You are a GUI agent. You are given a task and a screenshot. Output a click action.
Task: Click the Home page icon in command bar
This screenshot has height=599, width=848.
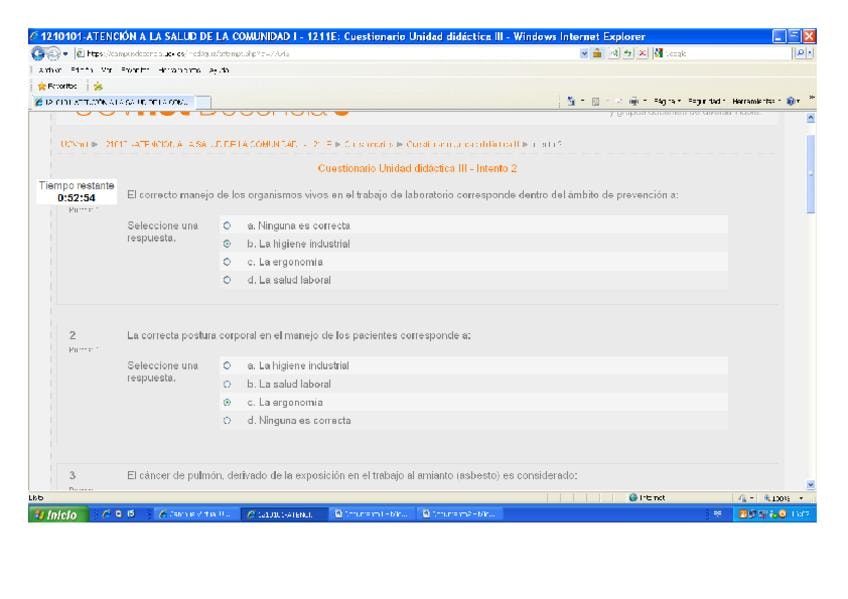pos(571,101)
